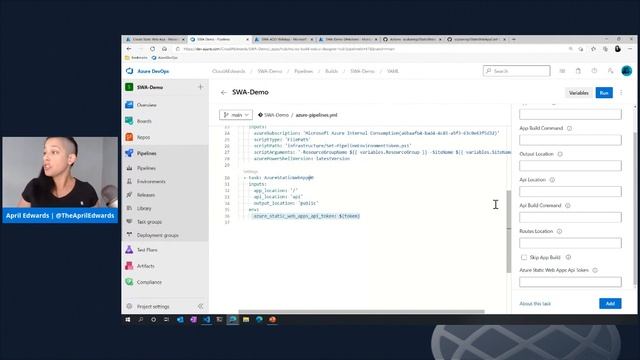Focus the Azure DevOps Search box
This screenshot has height=360, width=640.
(x=516, y=71)
